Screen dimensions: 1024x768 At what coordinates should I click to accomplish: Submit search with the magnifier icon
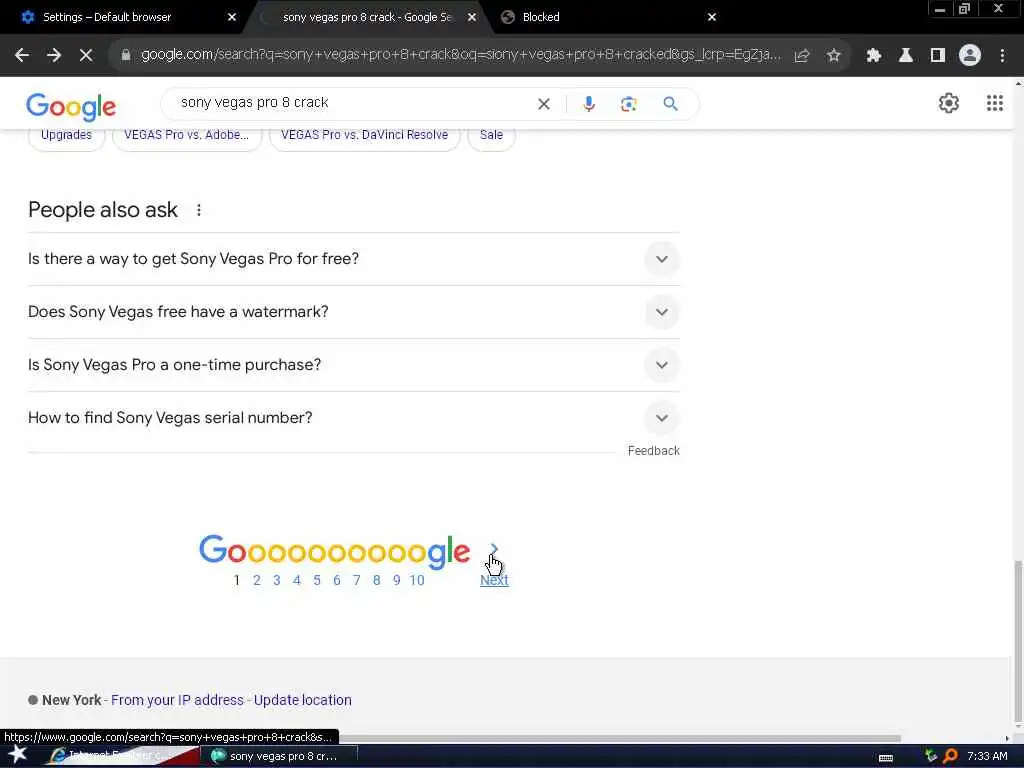[x=670, y=104]
